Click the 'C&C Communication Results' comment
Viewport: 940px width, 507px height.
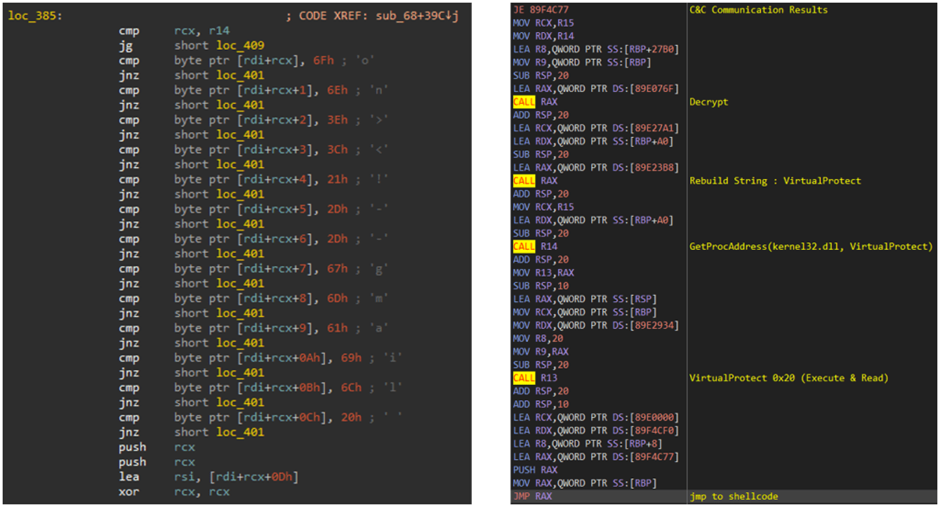(758, 10)
